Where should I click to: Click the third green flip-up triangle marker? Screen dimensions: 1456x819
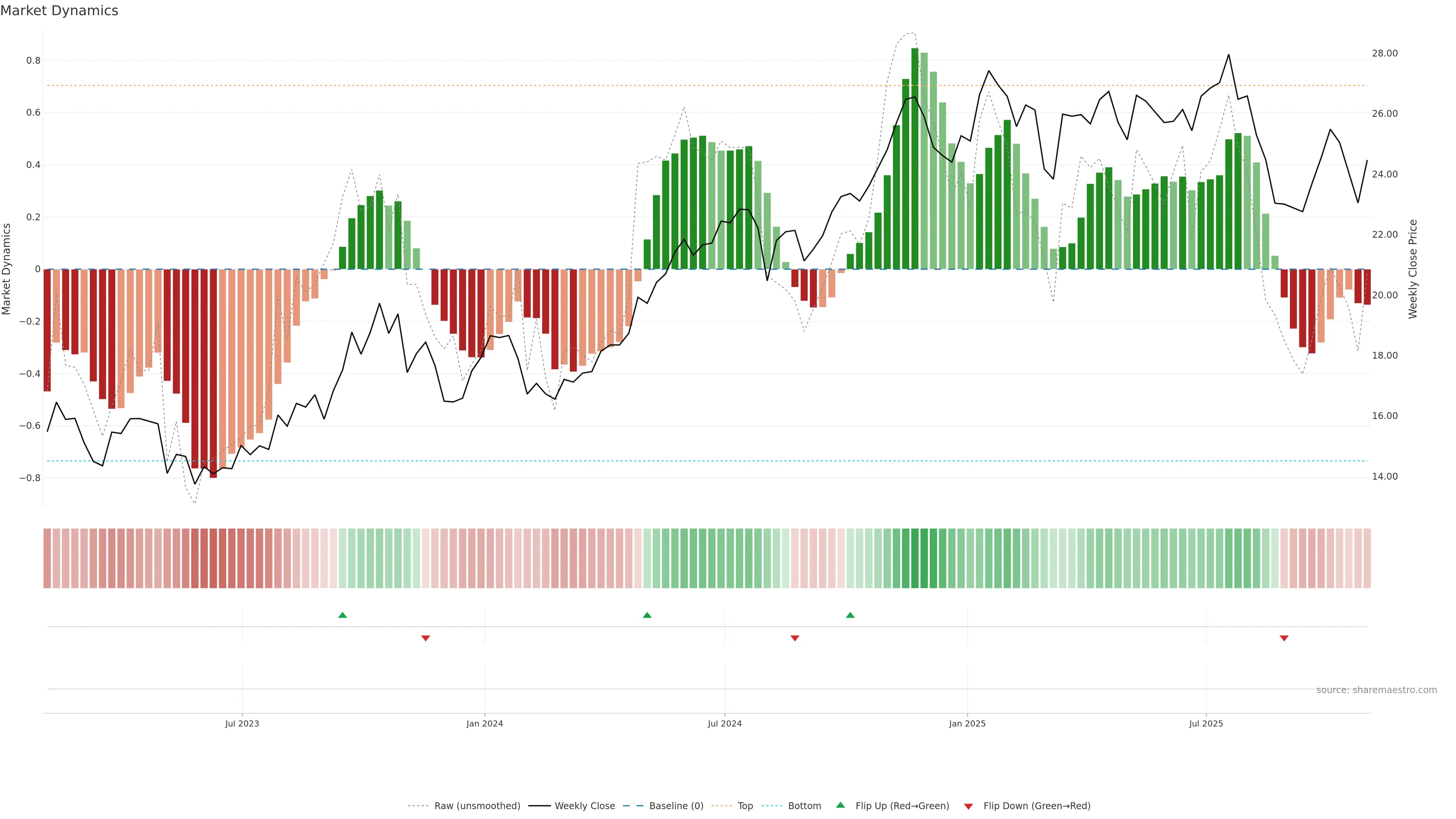pos(850,615)
